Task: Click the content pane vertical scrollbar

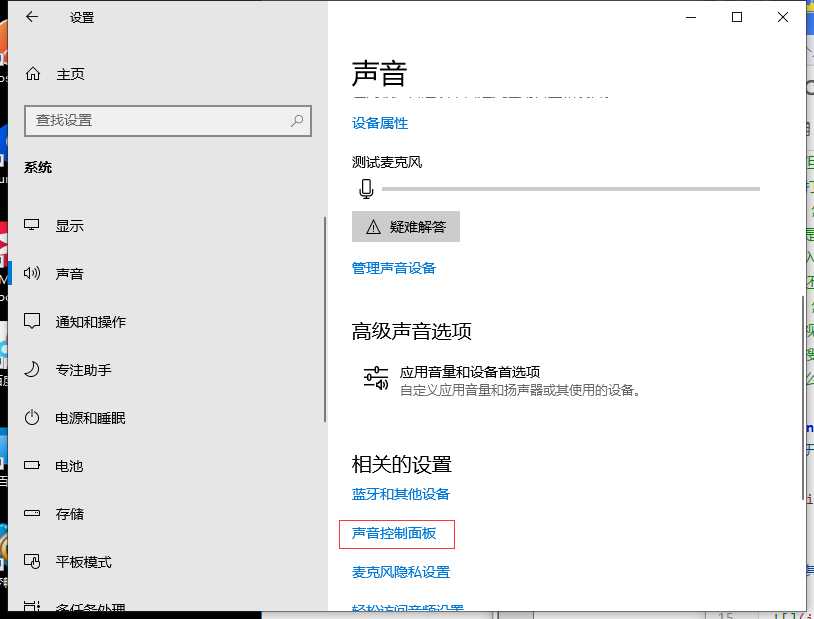Action: pyautogui.click(x=803, y=397)
